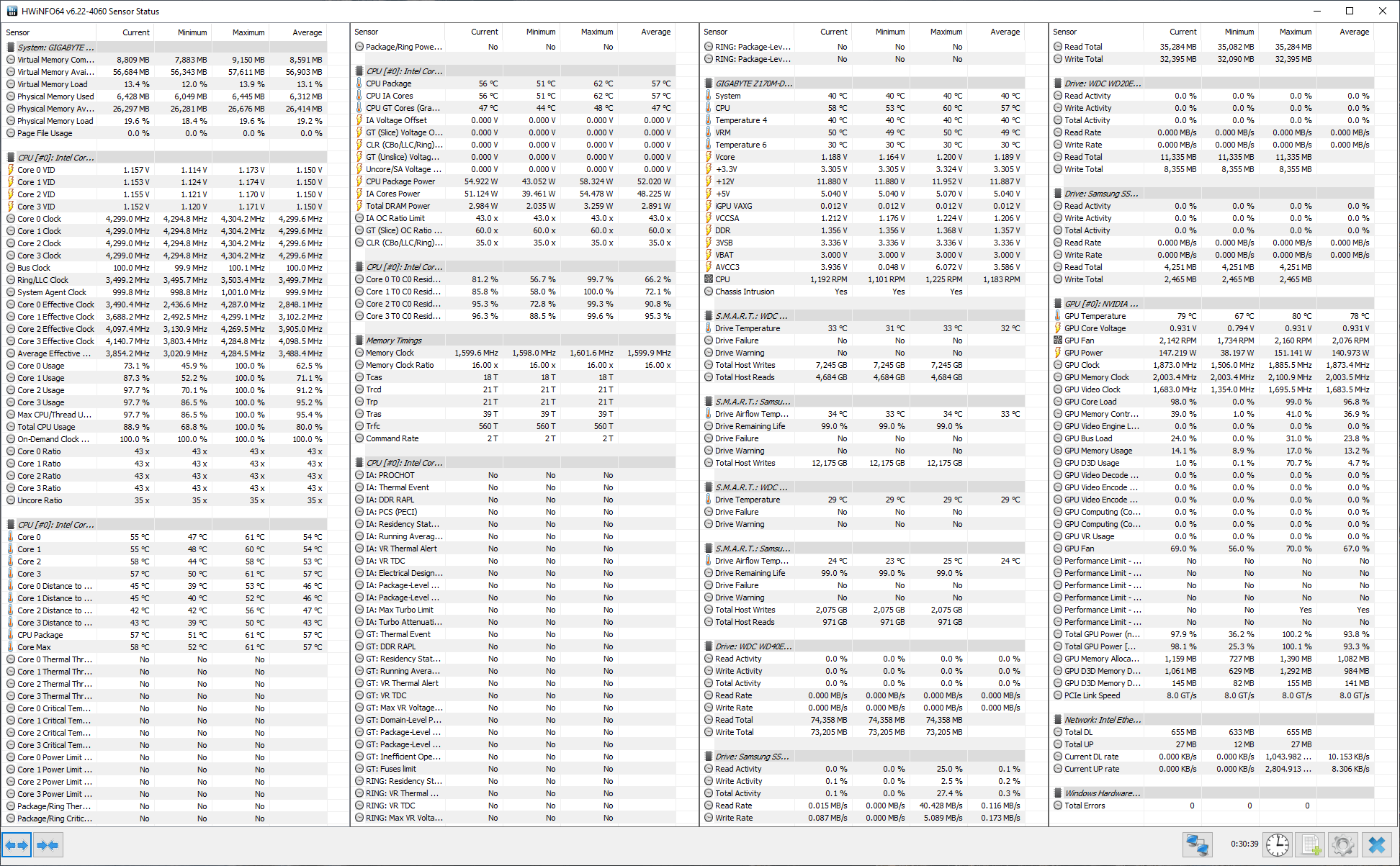
Task: Select the Total CPU Usage row
Action: tap(46, 427)
